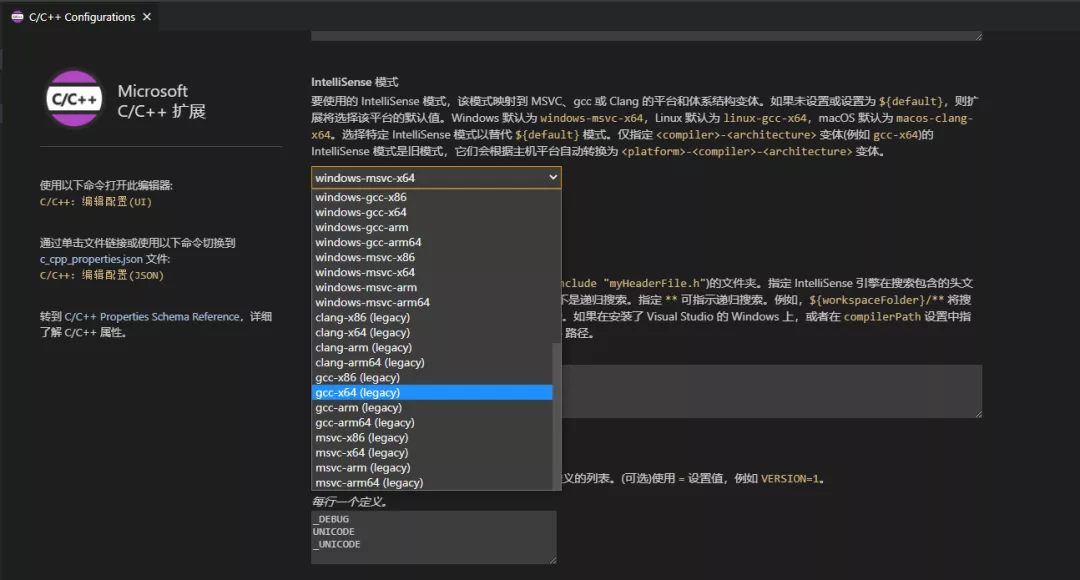This screenshot has height=580, width=1080.
Task: Close the C/C++ Configurations tab
Action: [x=147, y=17]
